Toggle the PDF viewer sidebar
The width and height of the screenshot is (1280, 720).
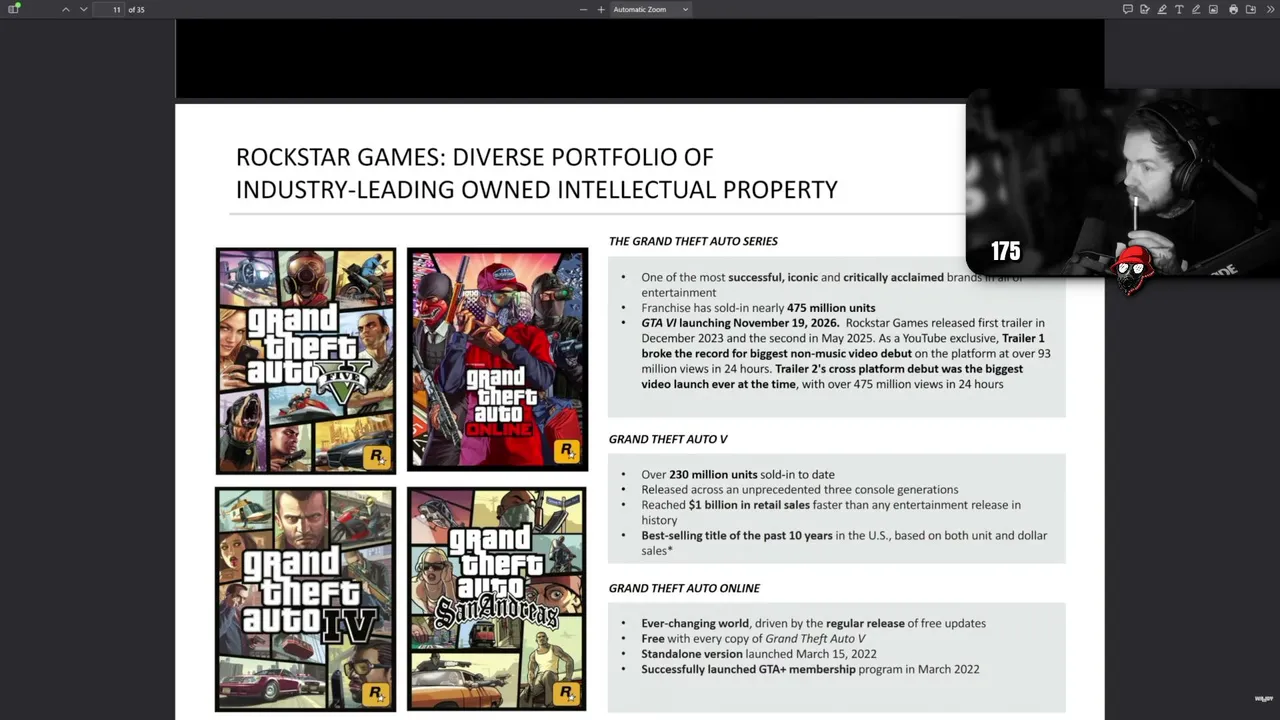pos(14,9)
